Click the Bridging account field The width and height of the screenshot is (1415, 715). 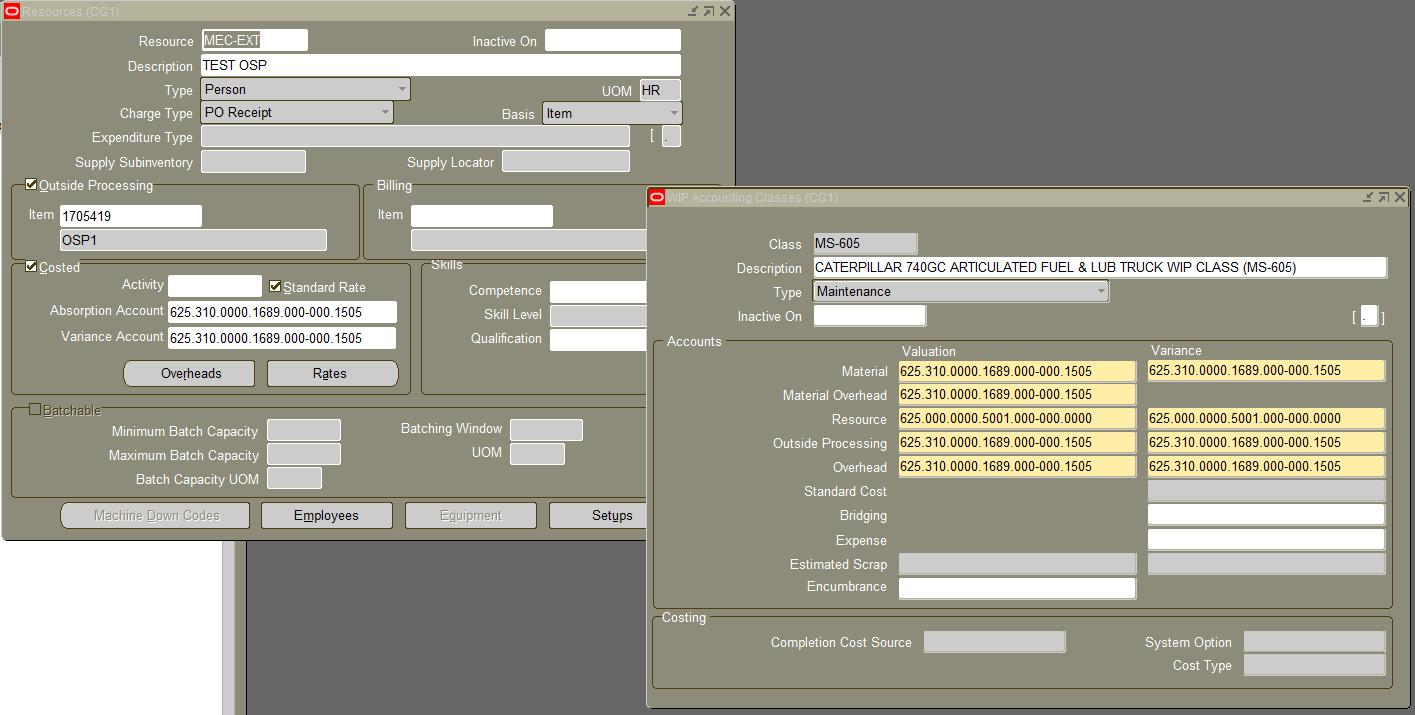[1266, 515]
